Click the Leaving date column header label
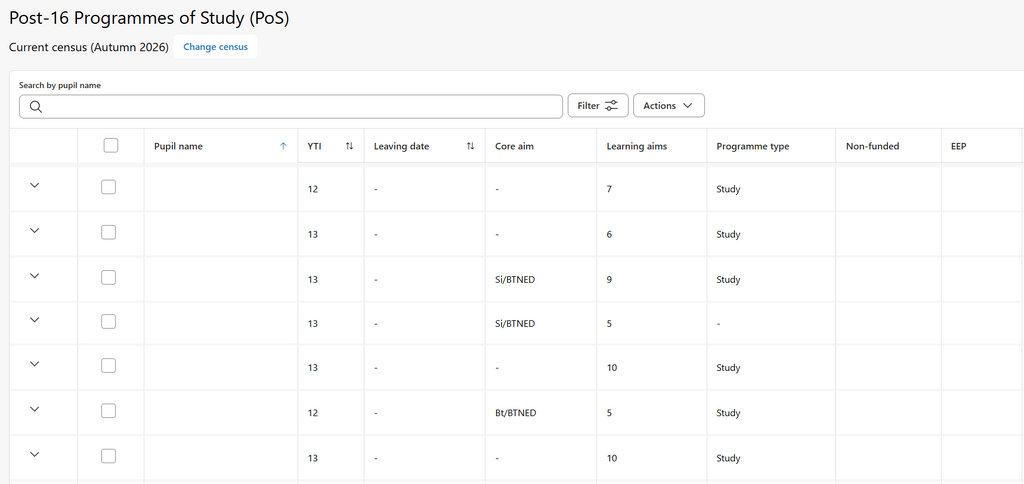The height and width of the screenshot is (484, 1024). click(402, 146)
